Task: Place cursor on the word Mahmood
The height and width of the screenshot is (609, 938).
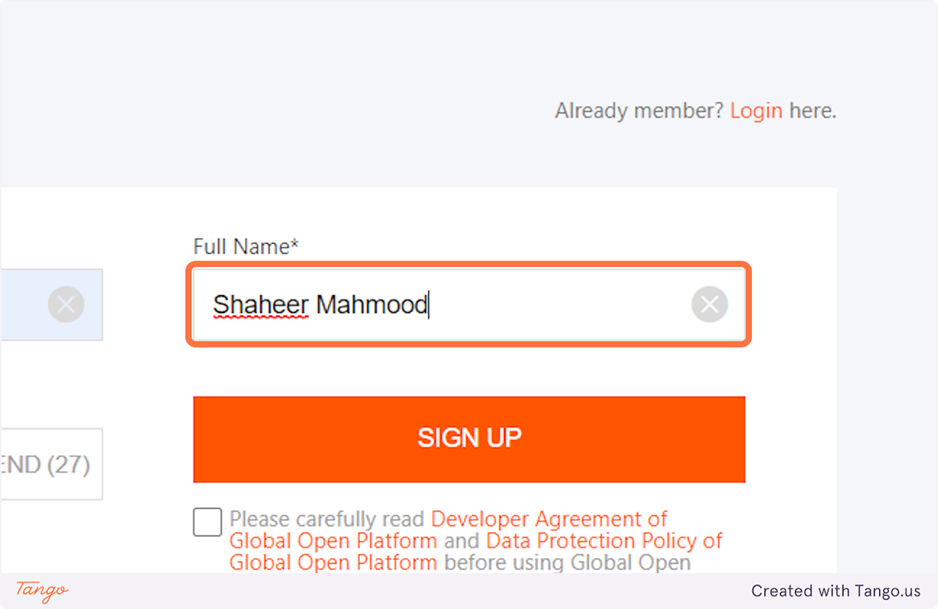Action: click(x=371, y=305)
